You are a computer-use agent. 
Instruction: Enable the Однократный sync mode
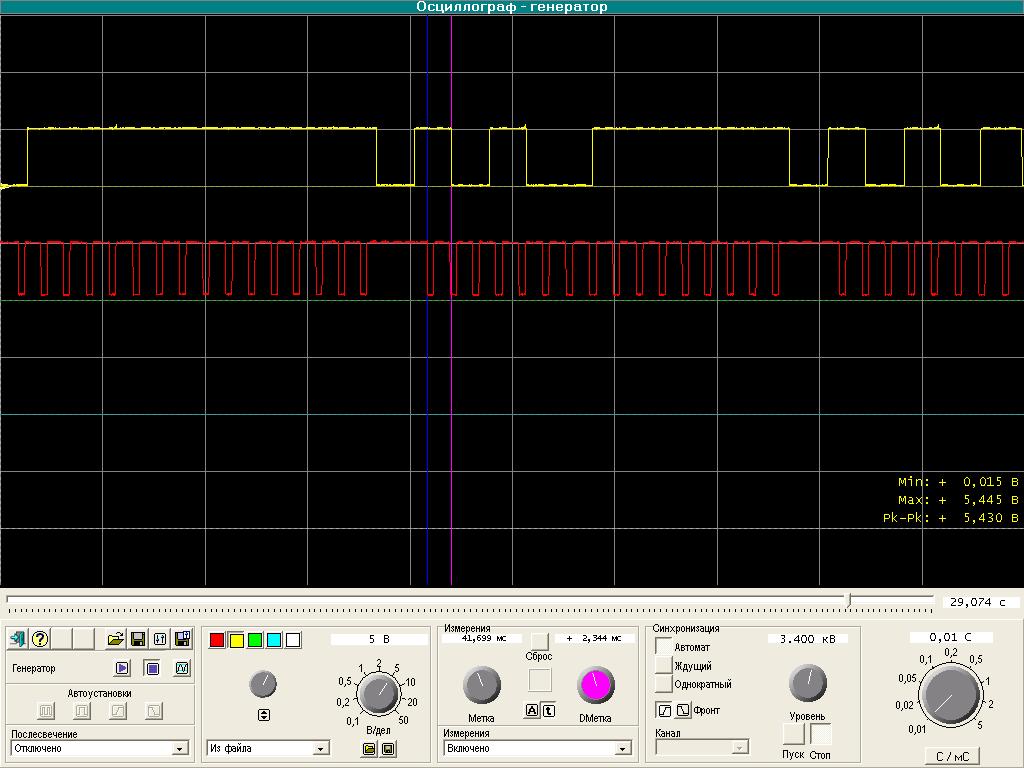664,684
